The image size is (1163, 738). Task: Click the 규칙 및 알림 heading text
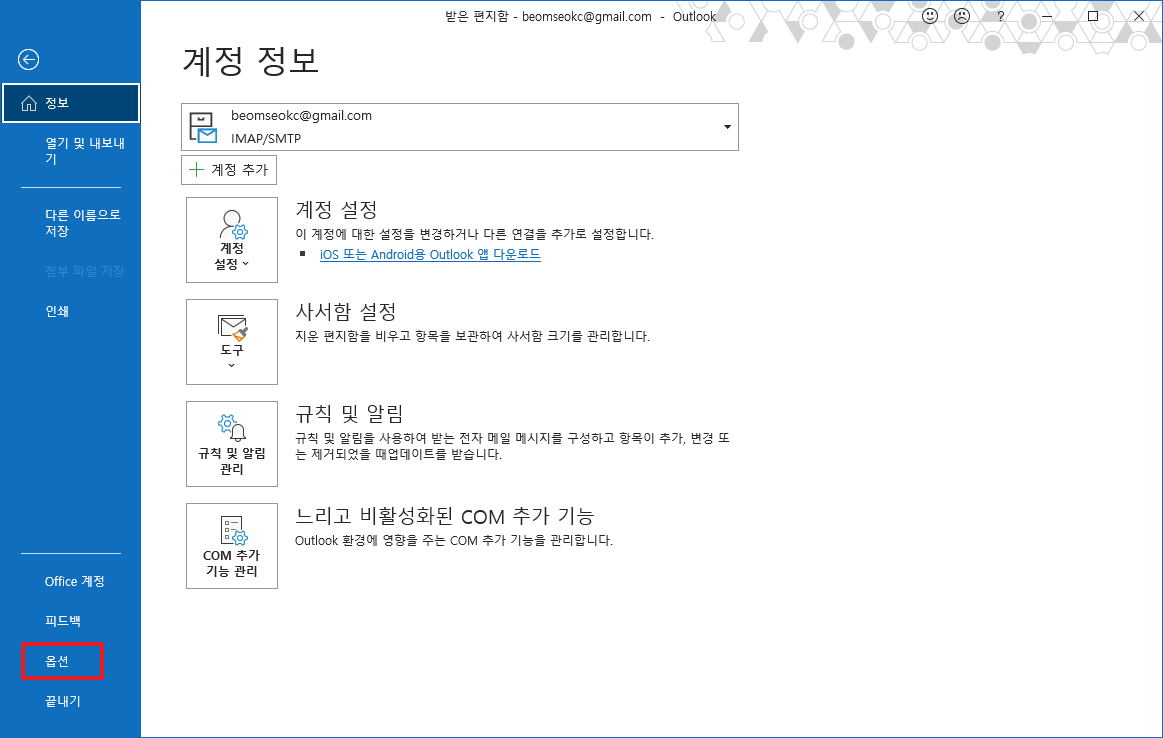point(349,414)
